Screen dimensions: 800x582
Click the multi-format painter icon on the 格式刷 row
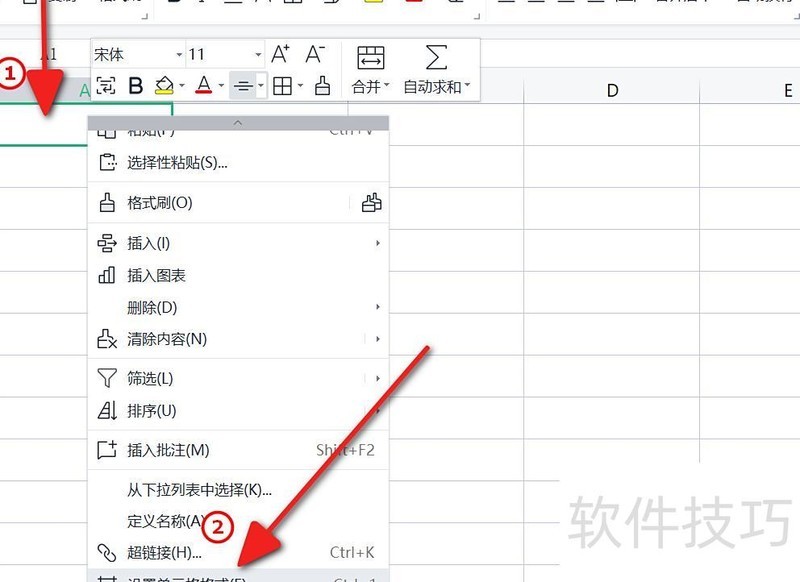(x=371, y=203)
